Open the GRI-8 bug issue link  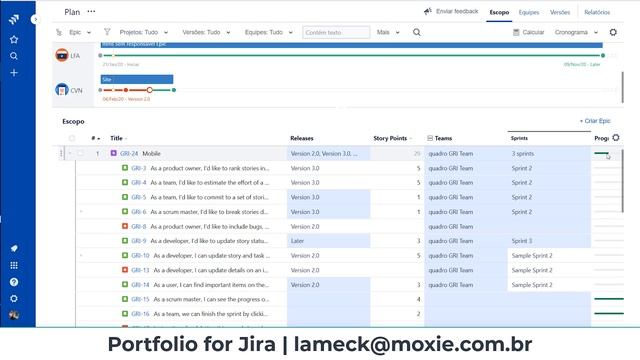click(139, 227)
